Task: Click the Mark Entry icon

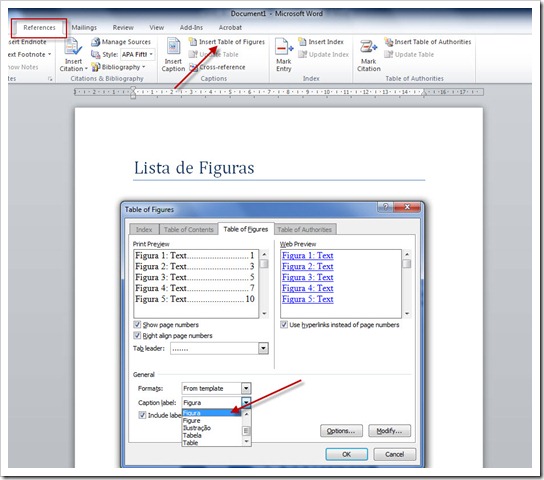Action: [x=284, y=47]
